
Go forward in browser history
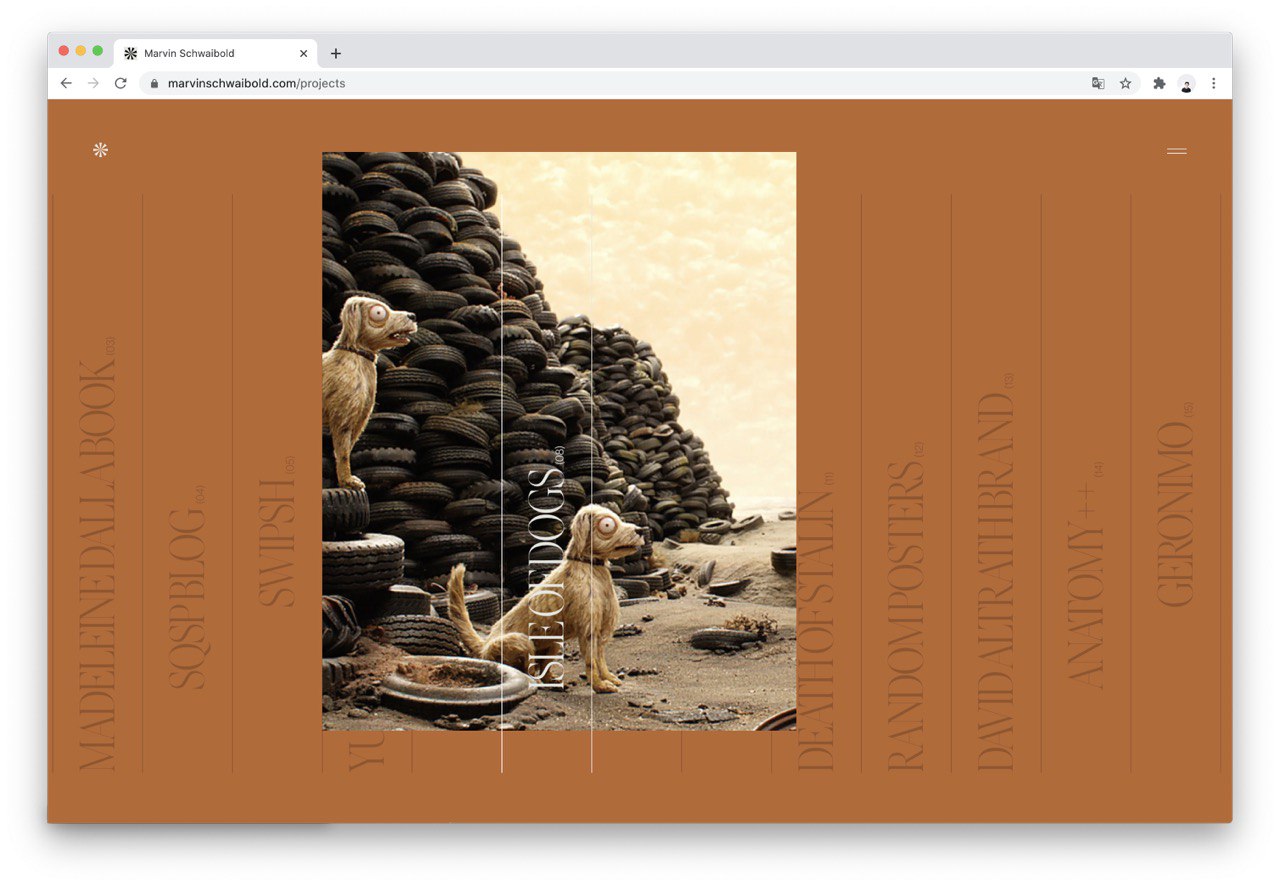tap(93, 83)
